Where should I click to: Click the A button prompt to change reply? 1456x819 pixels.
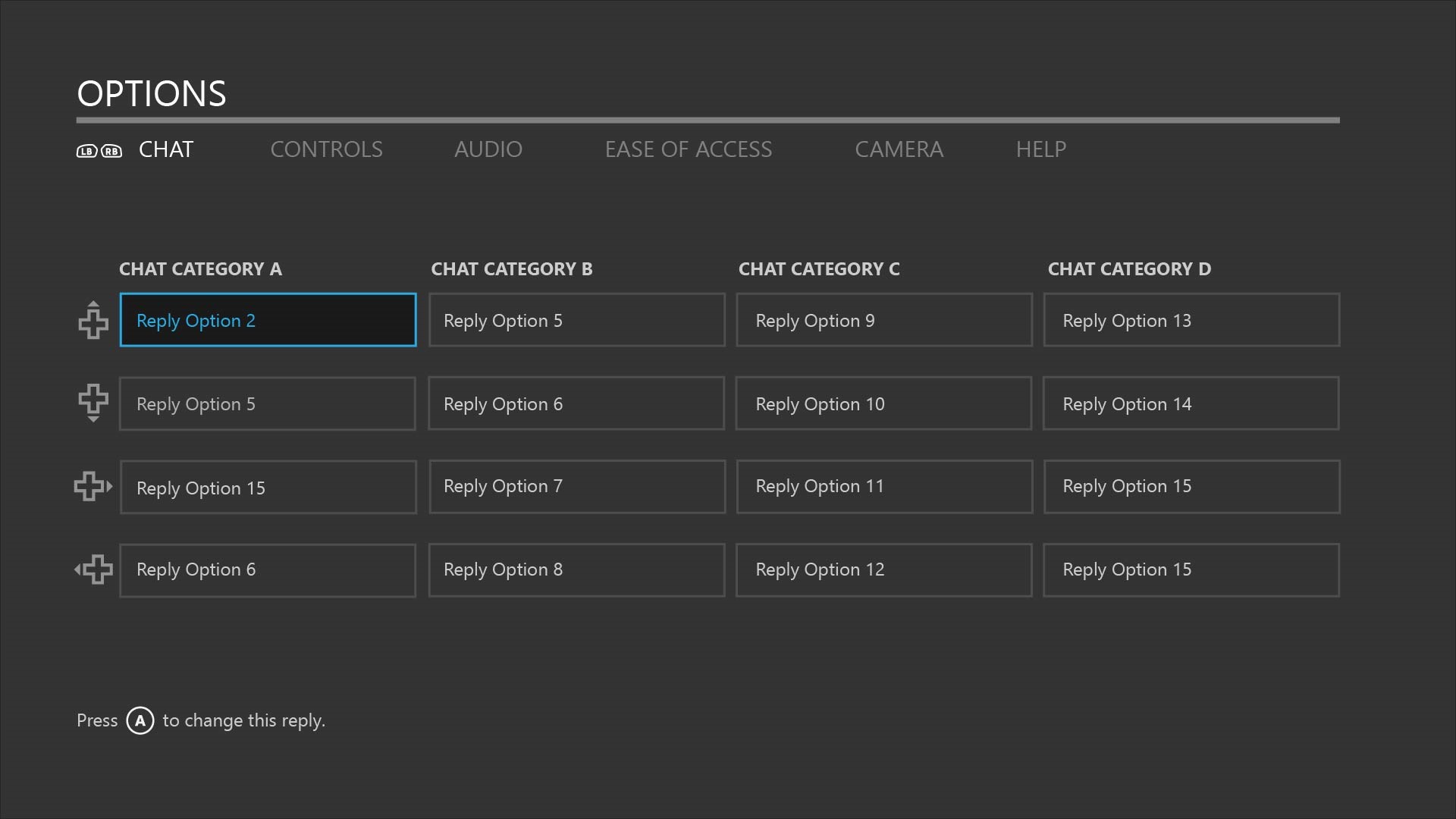[x=139, y=720]
